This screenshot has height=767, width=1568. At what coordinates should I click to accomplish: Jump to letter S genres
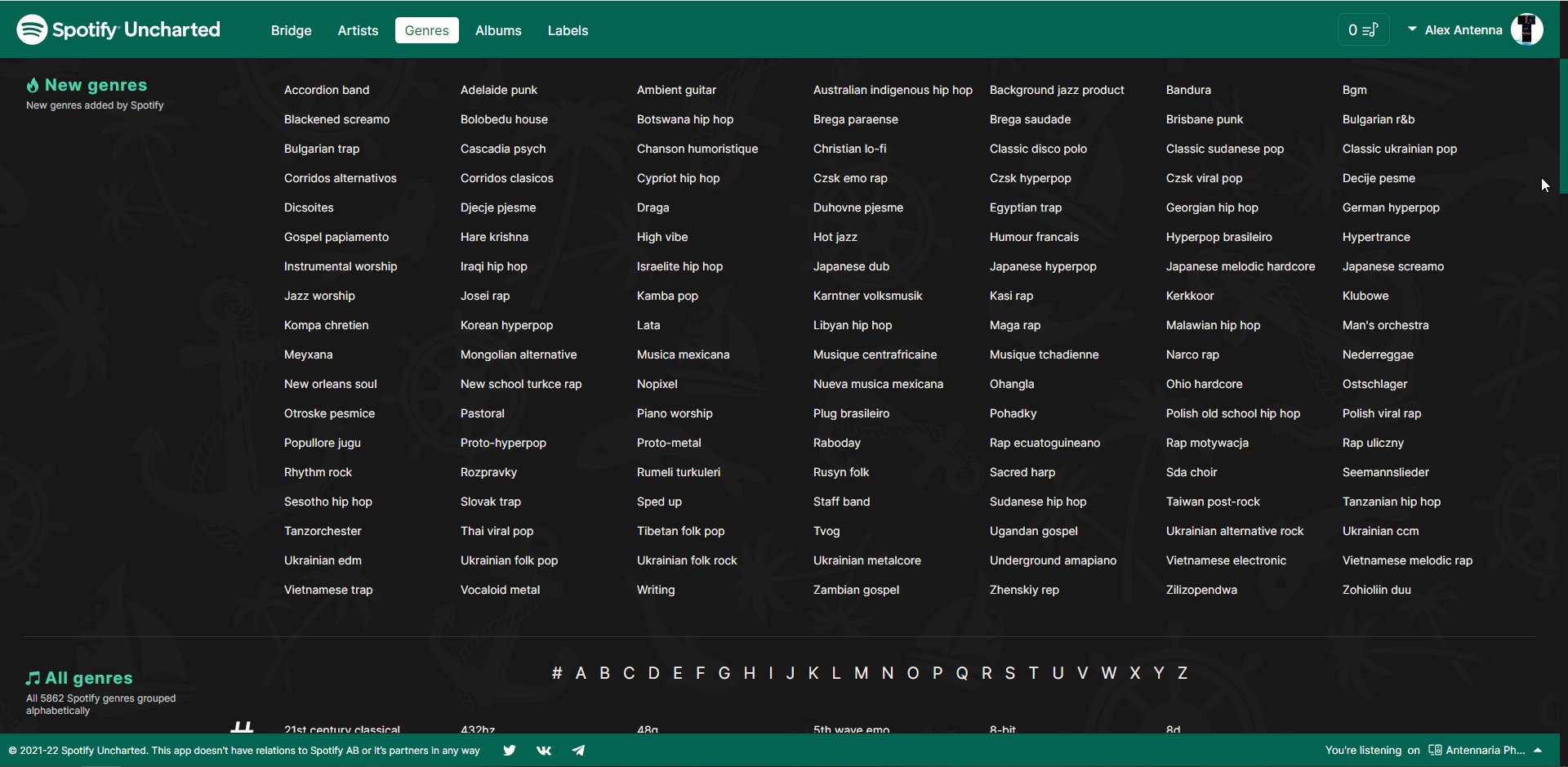(1010, 673)
